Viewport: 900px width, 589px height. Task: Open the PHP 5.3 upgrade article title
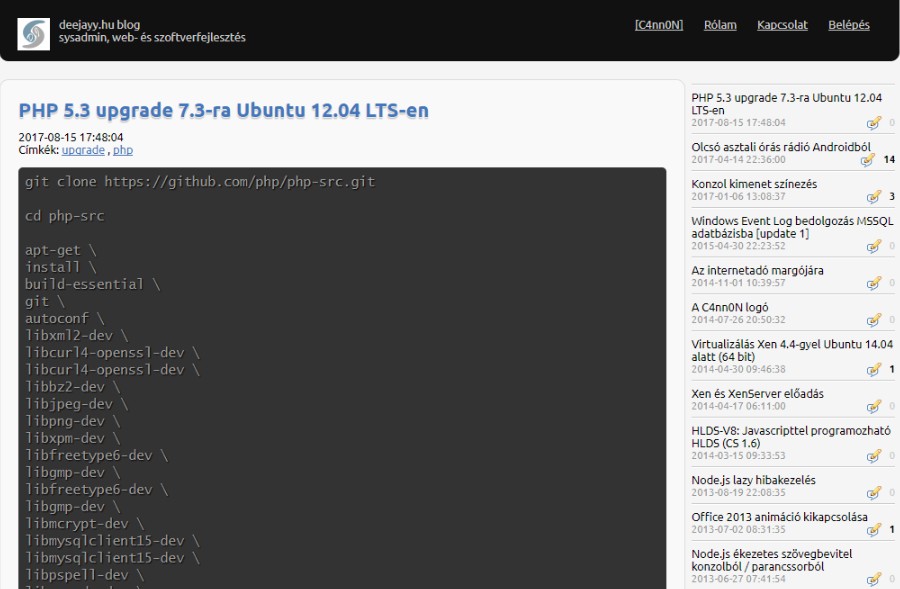[x=223, y=110]
